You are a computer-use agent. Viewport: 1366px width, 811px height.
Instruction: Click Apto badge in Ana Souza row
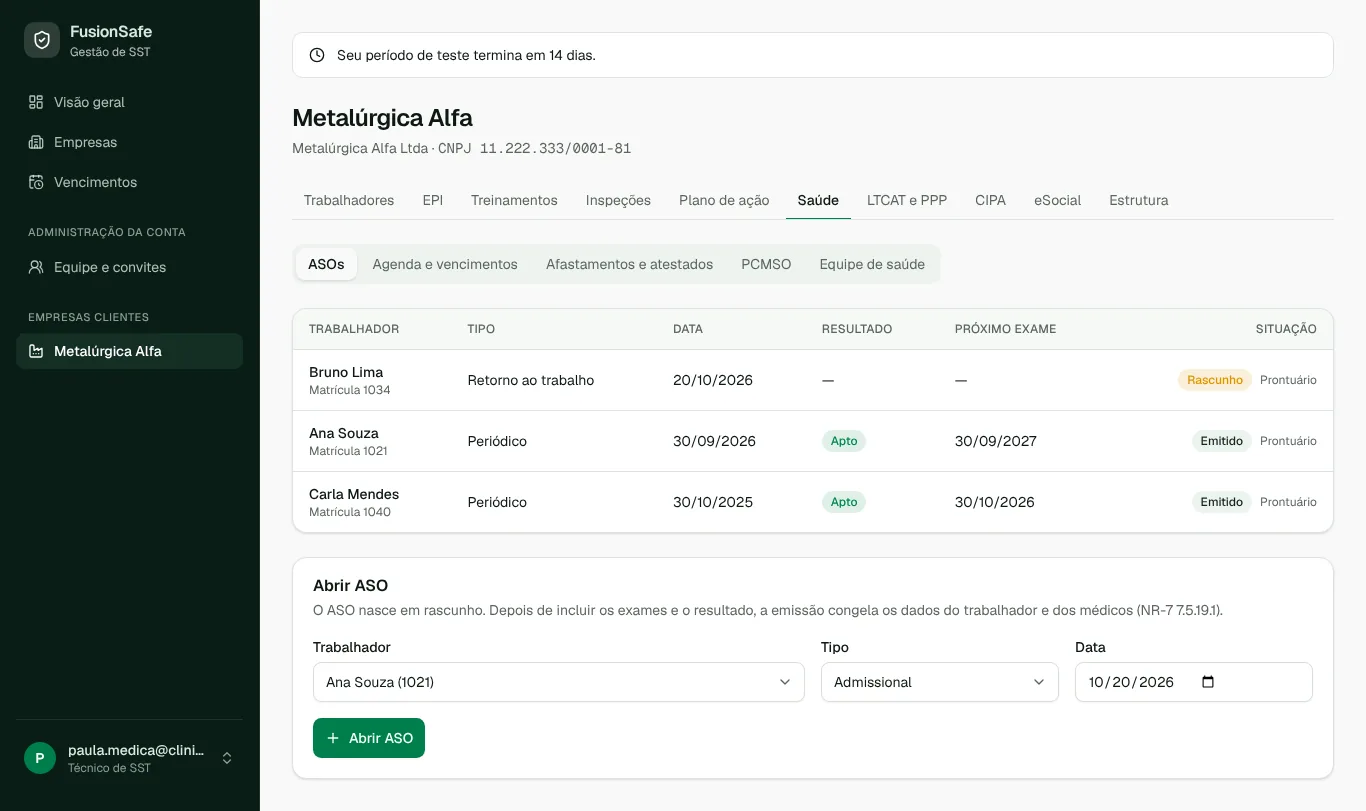(844, 441)
